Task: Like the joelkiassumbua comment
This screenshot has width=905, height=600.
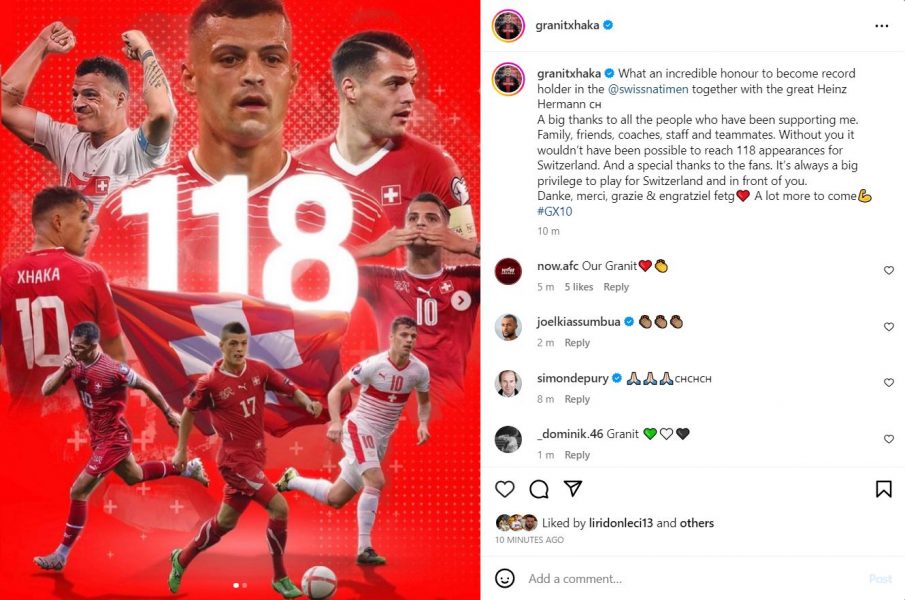Action: point(889,327)
